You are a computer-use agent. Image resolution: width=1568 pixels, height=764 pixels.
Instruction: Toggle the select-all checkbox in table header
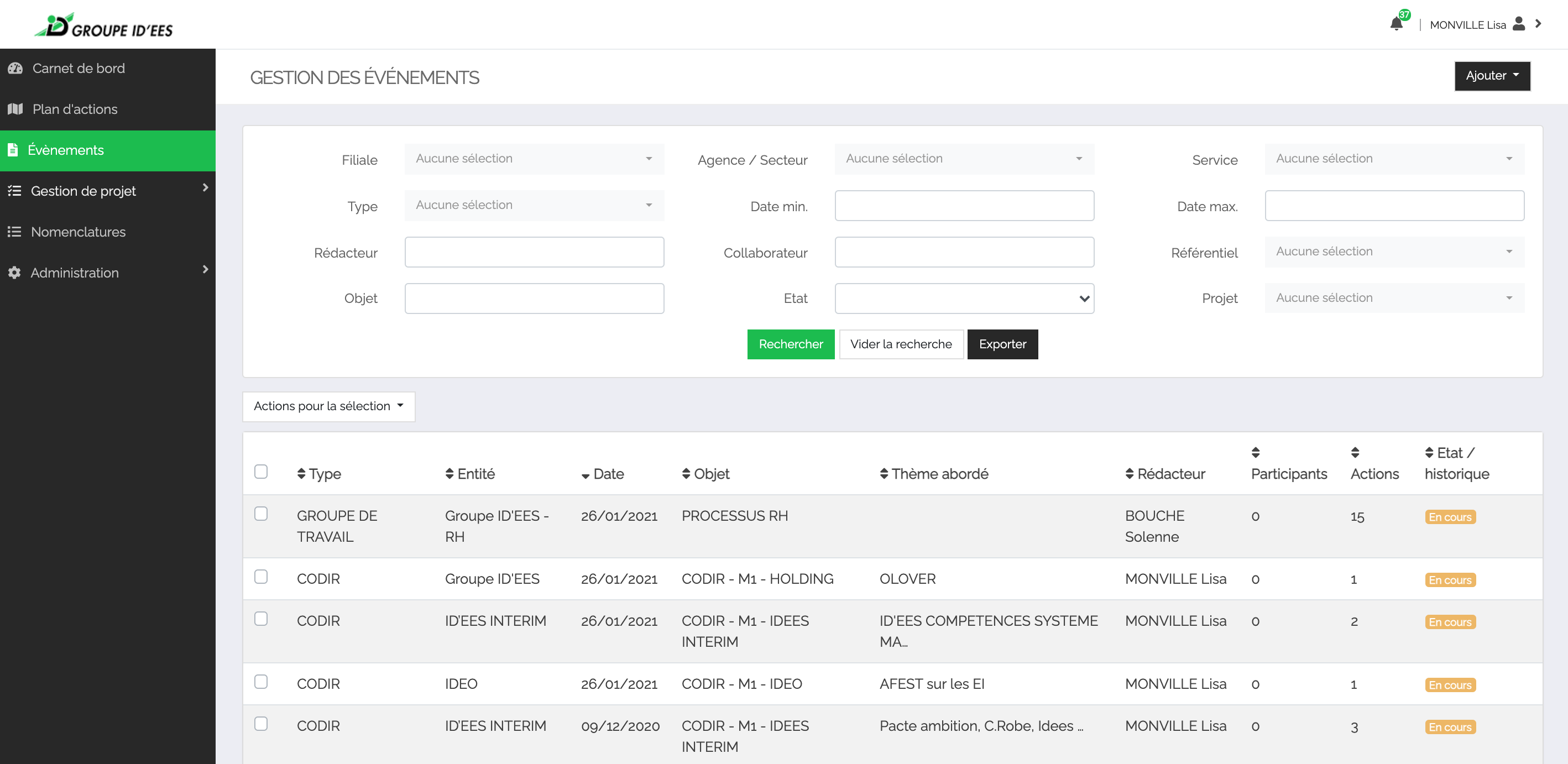261,472
